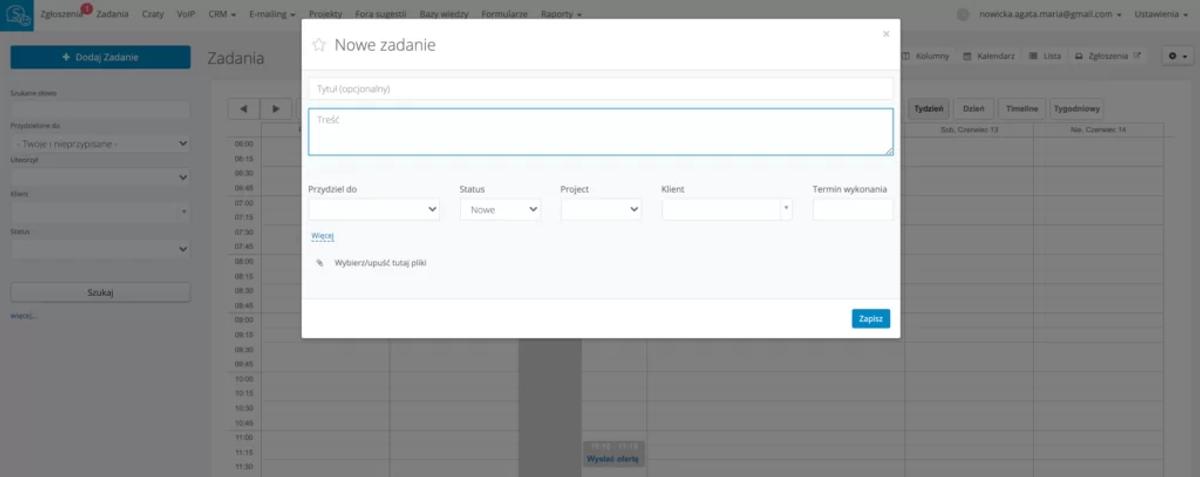Click the Kolumny view icon button
Screen dimensions: 1200x477
pyautogui.click(x=926, y=56)
